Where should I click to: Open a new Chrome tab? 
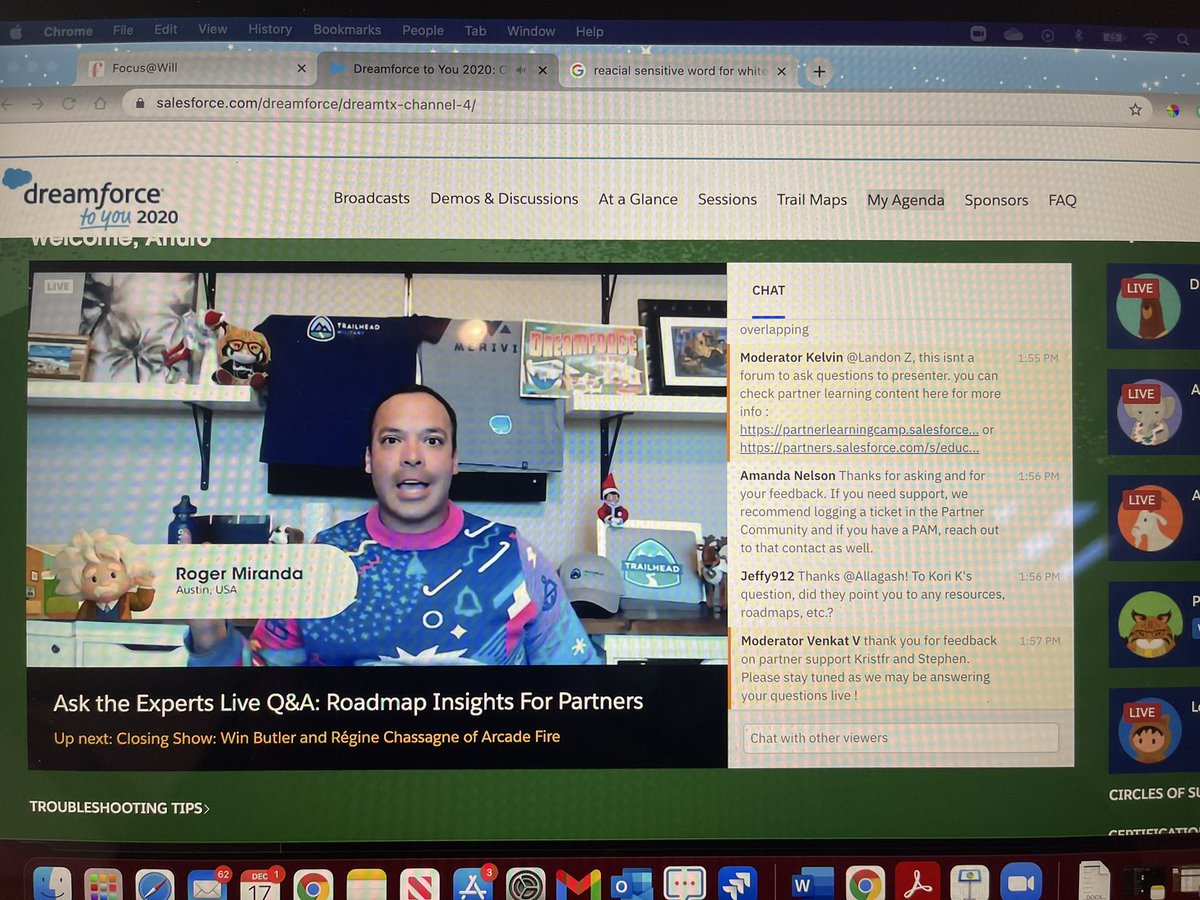819,71
